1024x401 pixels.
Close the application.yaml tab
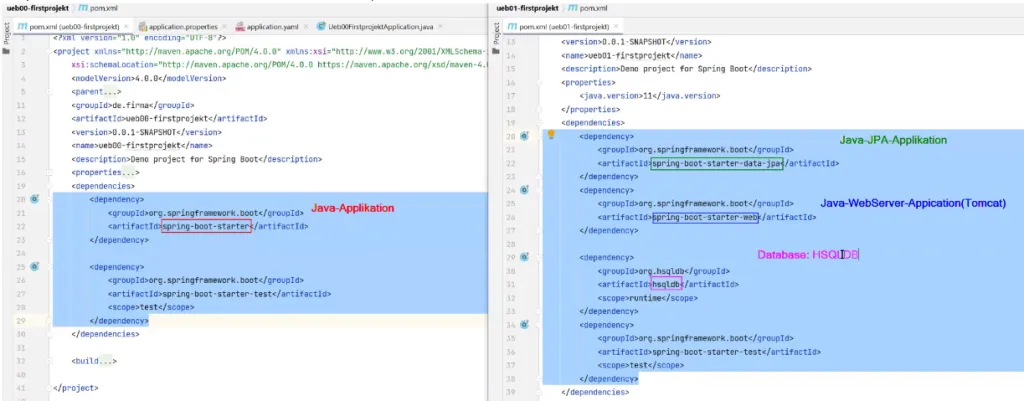click(x=306, y=27)
